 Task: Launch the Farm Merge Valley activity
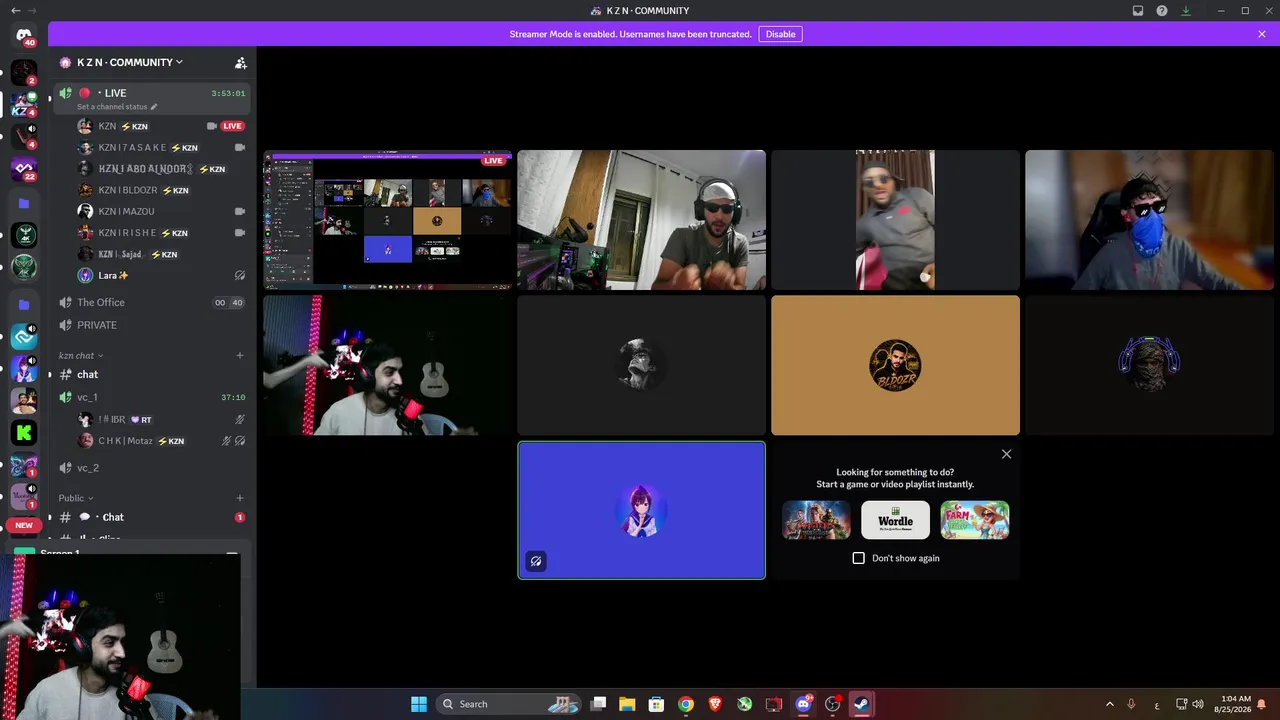click(x=975, y=520)
